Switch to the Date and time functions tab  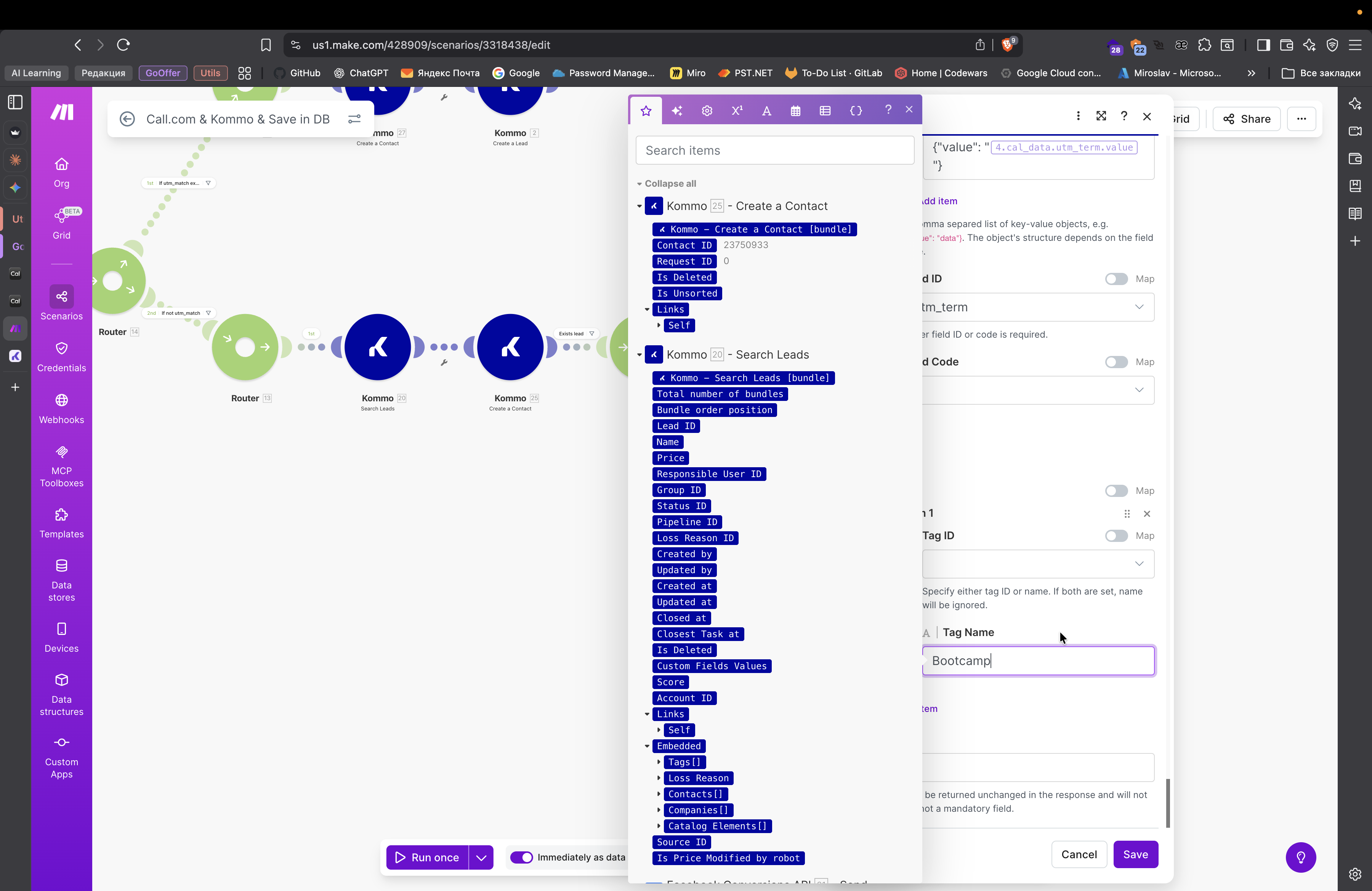click(795, 111)
